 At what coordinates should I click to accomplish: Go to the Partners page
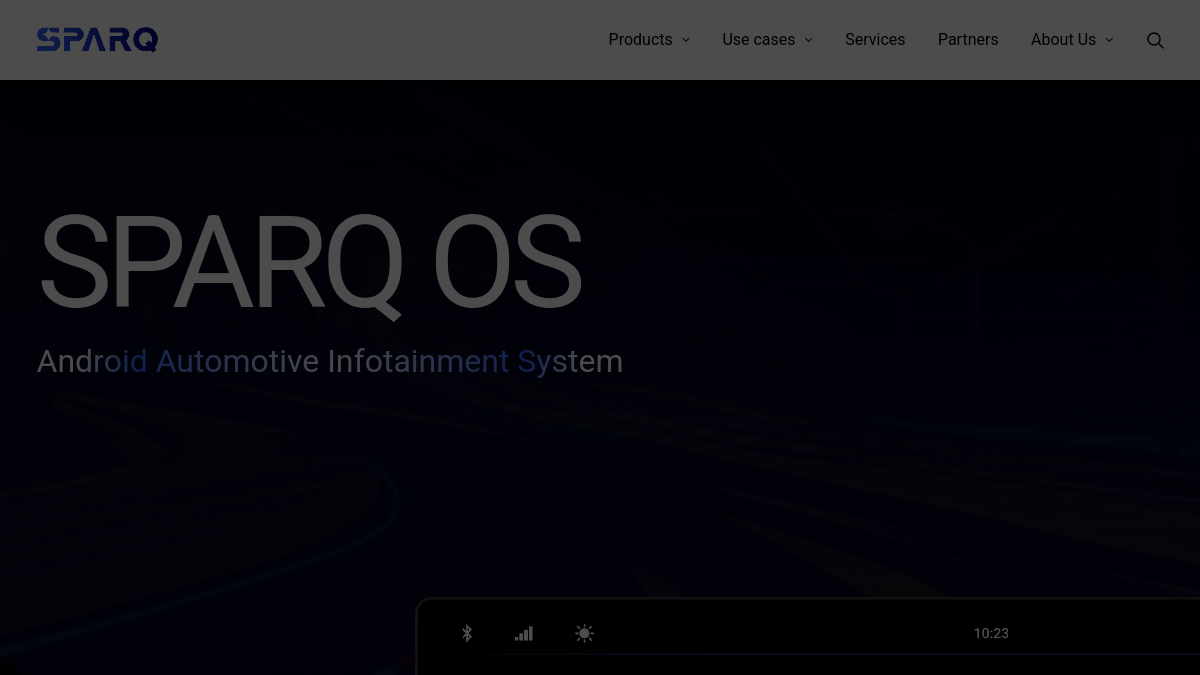pos(968,40)
